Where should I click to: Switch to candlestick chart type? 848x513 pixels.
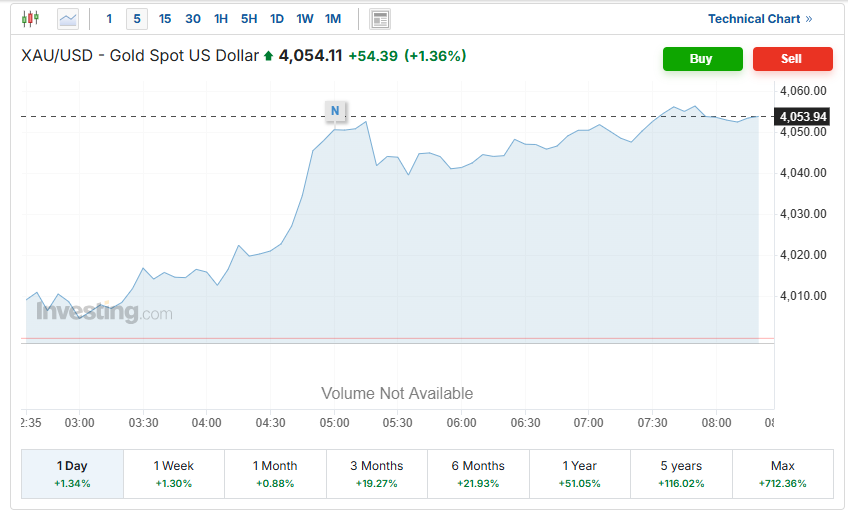[30, 19]
